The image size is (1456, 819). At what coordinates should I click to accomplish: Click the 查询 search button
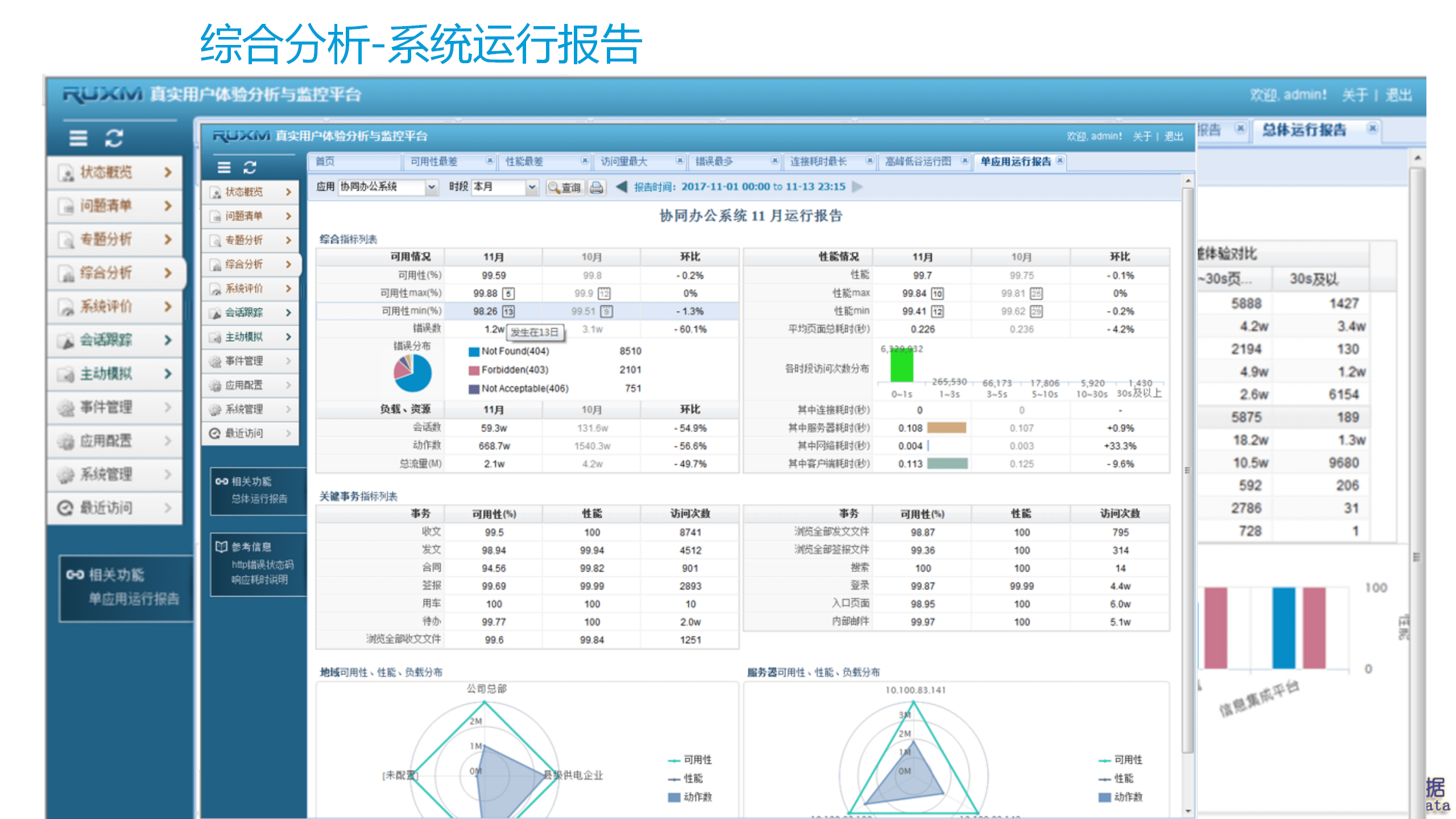(x=565, y=187)
